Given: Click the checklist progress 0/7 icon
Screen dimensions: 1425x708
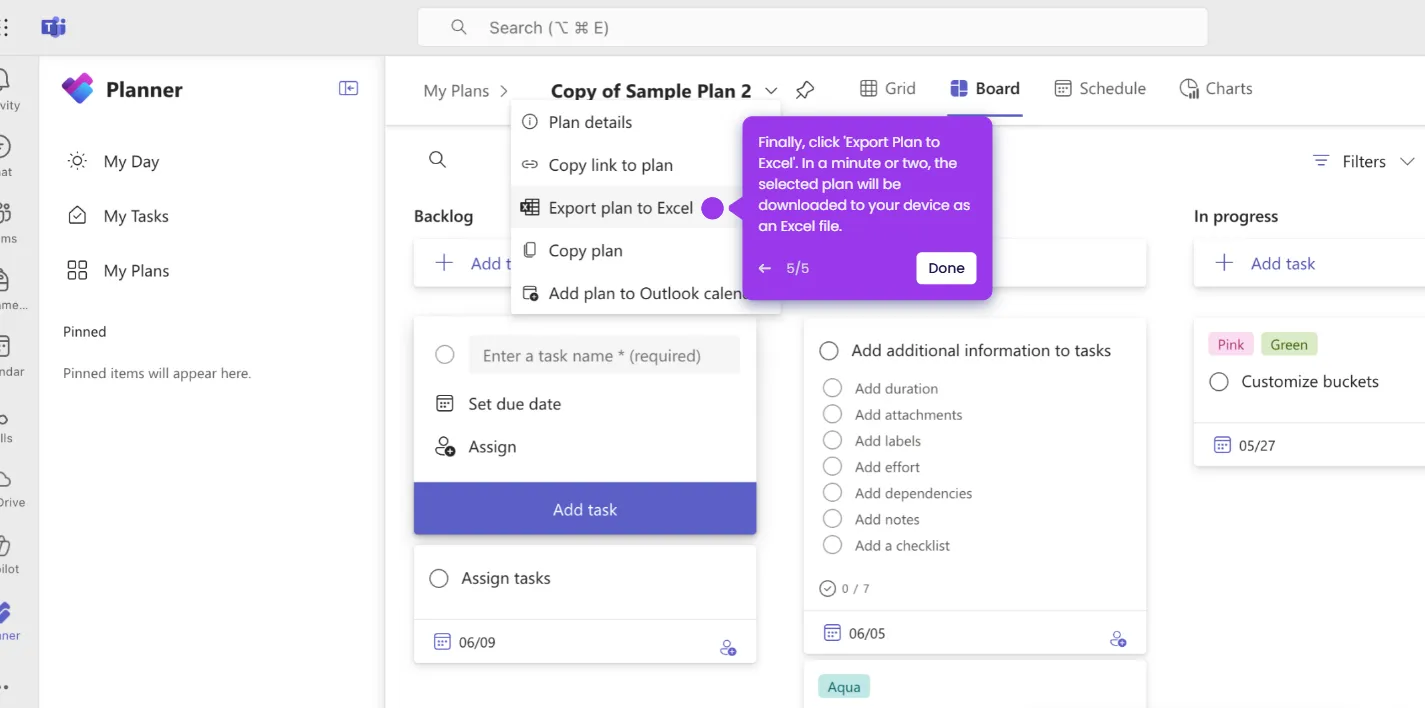Looking at the screenshot, I should (x=827, y=588).
